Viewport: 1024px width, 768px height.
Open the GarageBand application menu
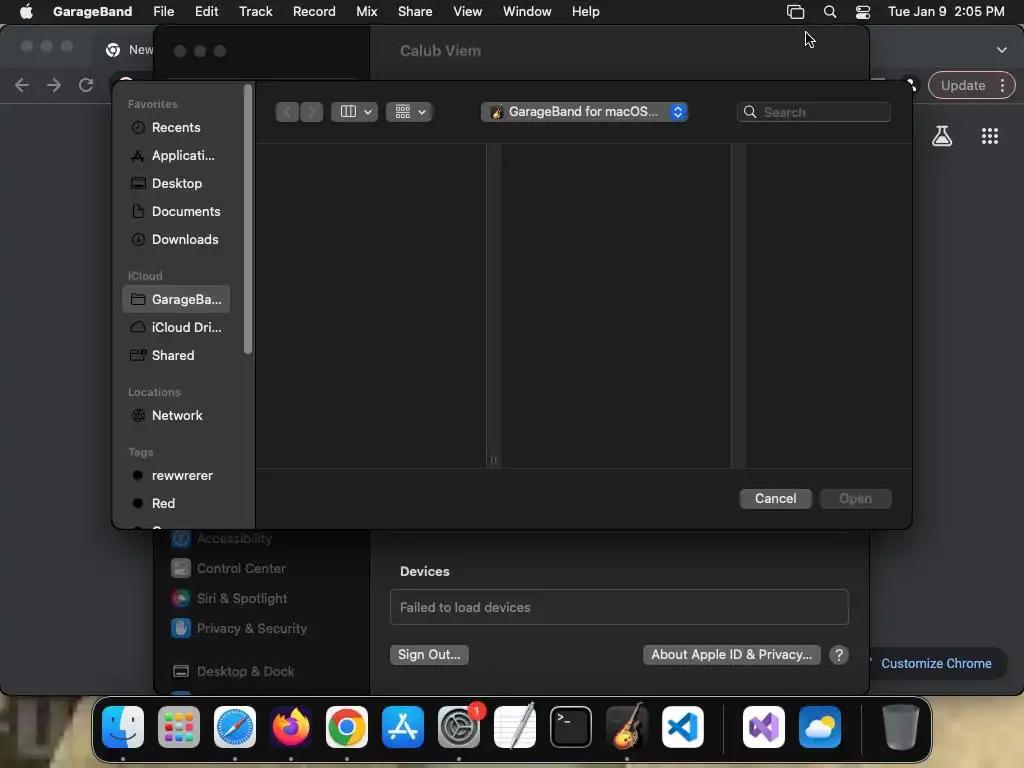pos(92,11)
